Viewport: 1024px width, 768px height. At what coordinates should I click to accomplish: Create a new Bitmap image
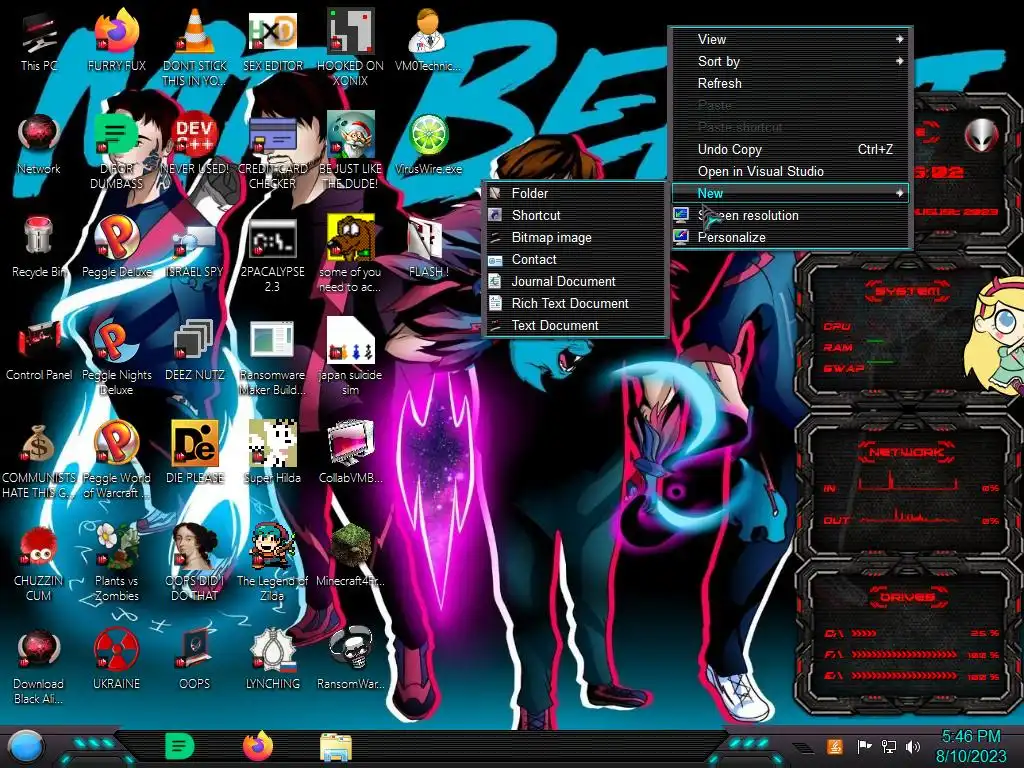point(575,238)
